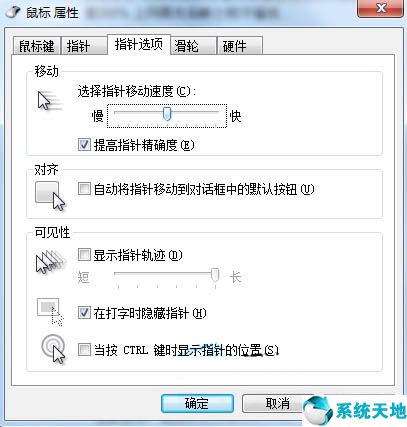Toggle 提高指针精确度 checkbox

(x=84, y=145)
